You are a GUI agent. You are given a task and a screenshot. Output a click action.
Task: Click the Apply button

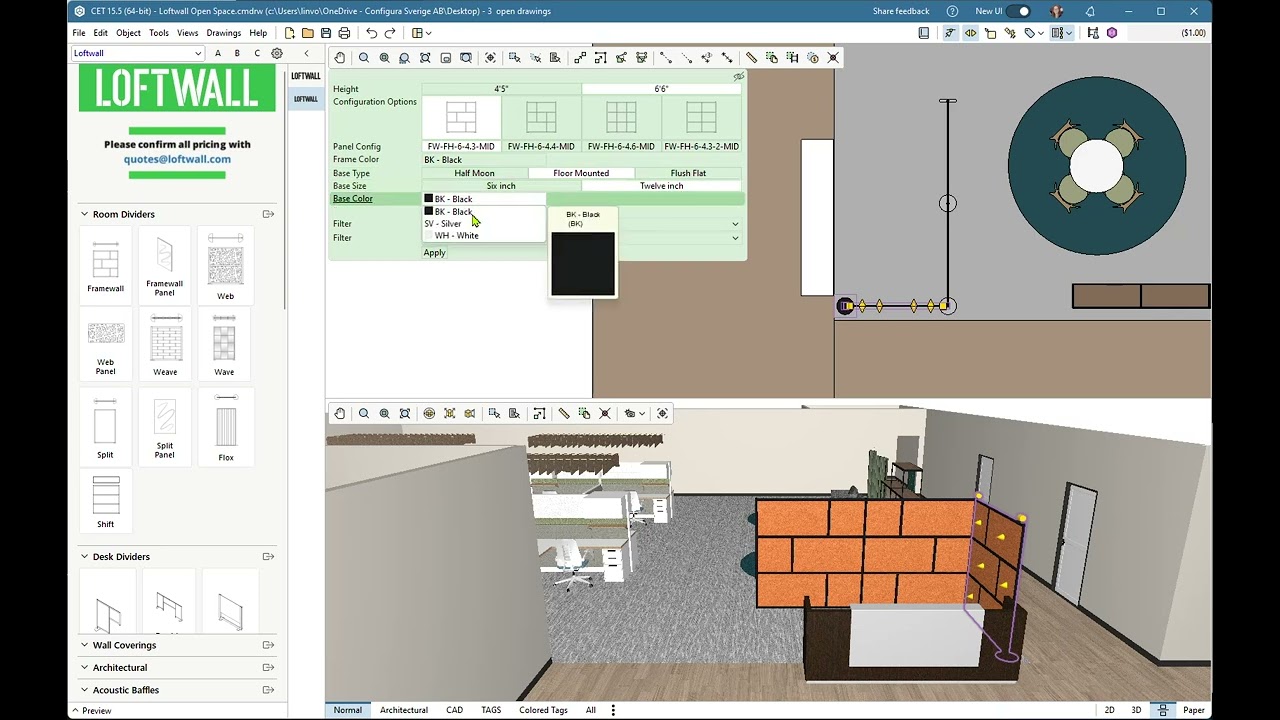click(x=434, y=253)
